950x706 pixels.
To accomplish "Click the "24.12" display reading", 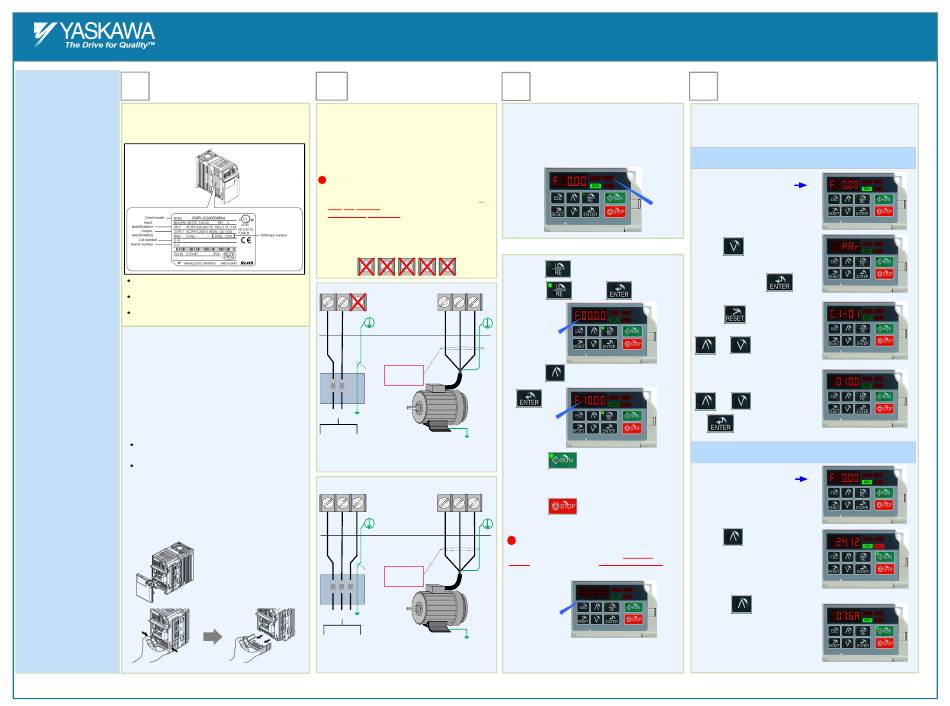I will click(847, 542).
